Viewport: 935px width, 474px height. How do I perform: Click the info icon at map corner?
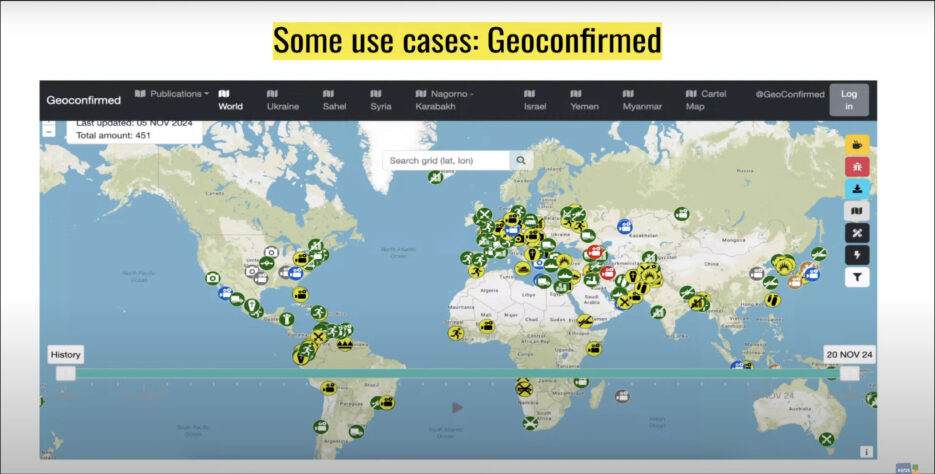pyautogui.click(x=866, y=452)
